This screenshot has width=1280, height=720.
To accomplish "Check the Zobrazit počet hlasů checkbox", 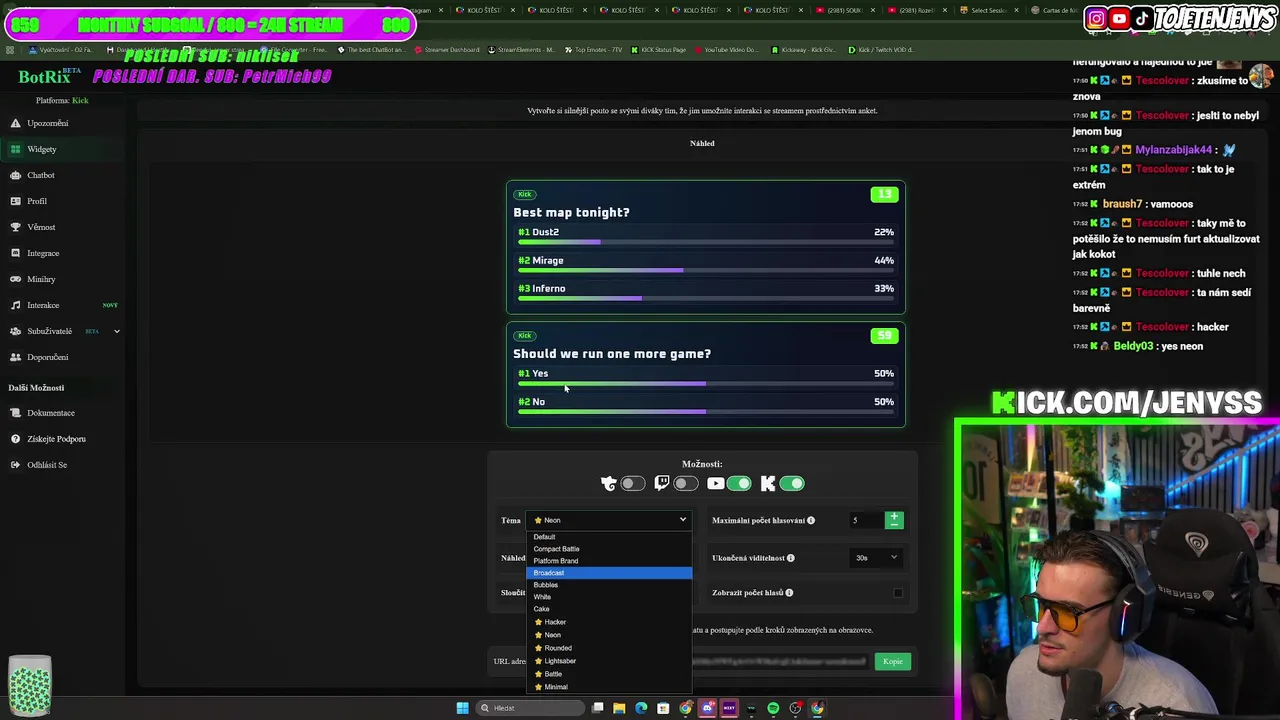I will click(x=897, y=593).
